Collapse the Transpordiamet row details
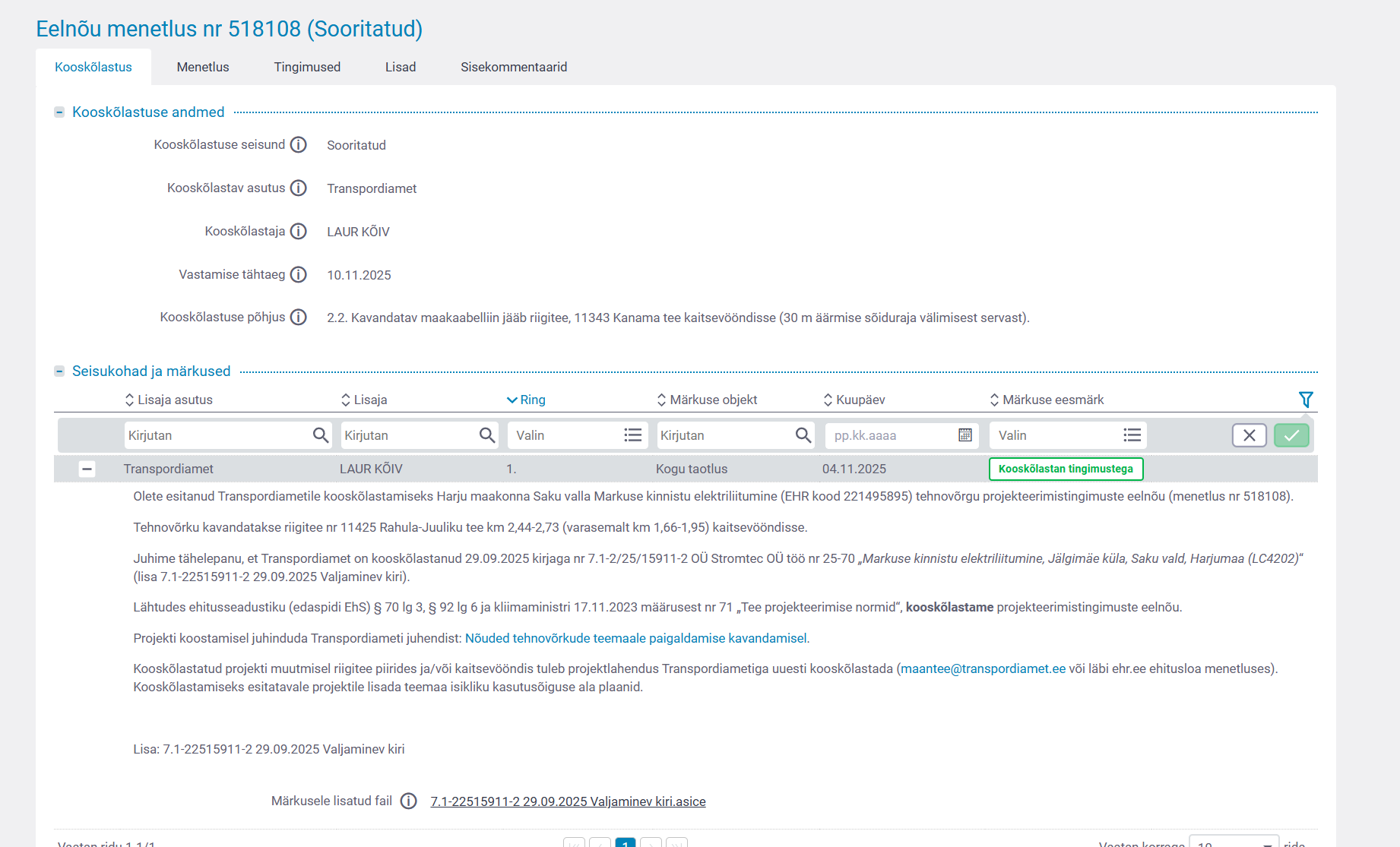 [87, 469]
